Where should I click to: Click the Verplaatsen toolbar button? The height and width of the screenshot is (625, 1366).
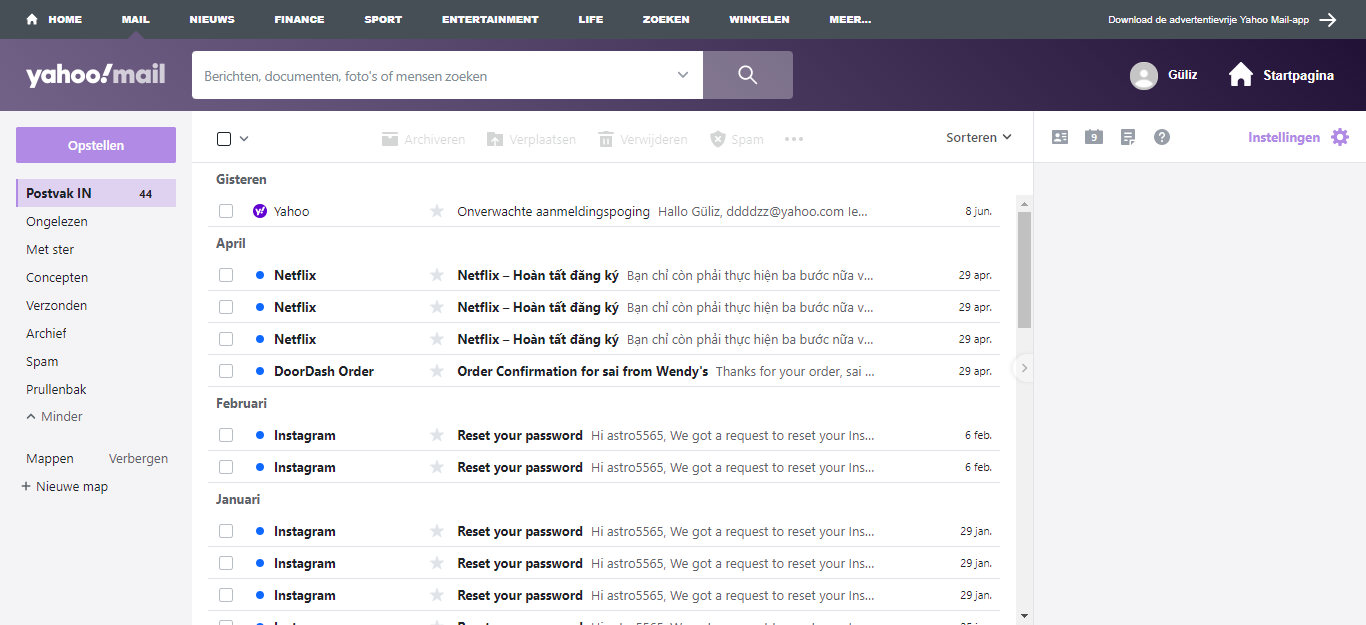[532, 139]
